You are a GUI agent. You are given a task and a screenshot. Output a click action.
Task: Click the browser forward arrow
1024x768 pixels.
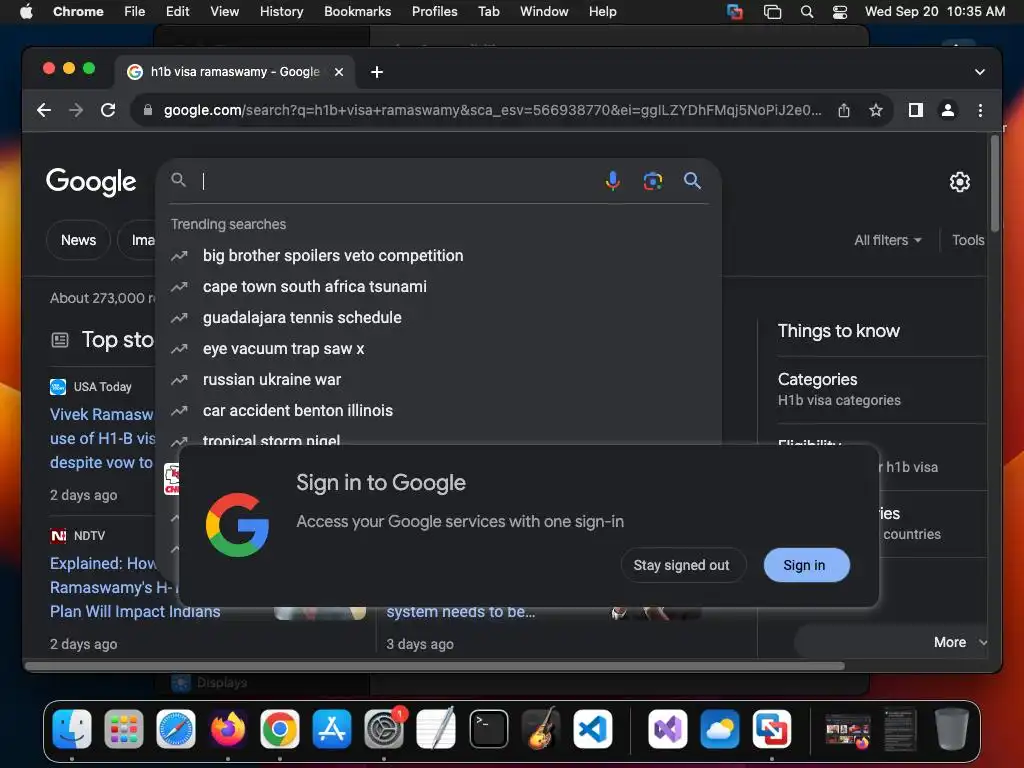click(x=76, y=110)
